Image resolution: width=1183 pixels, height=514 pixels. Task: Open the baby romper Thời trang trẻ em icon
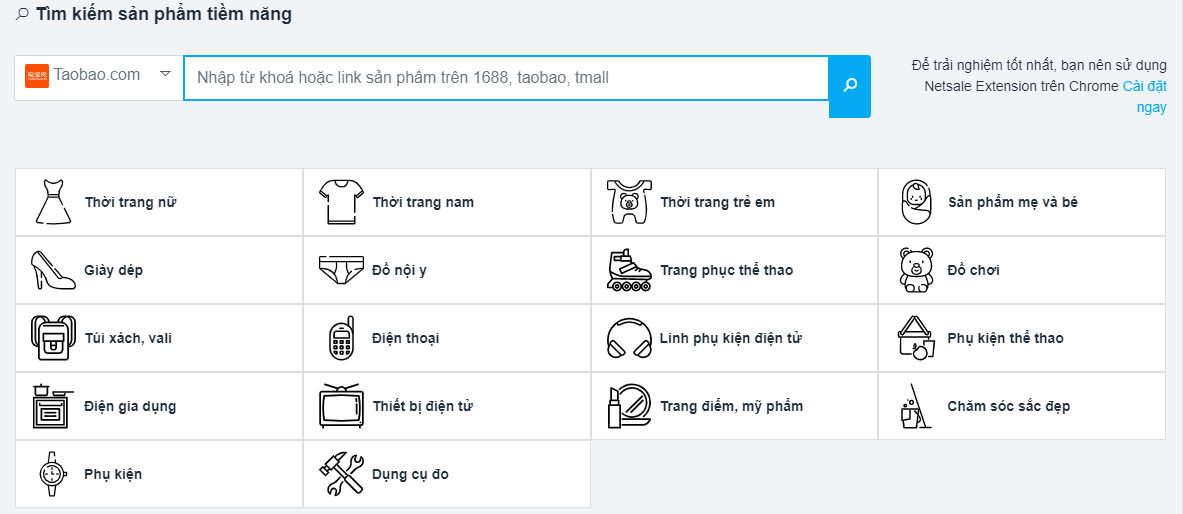coord(628,202)
